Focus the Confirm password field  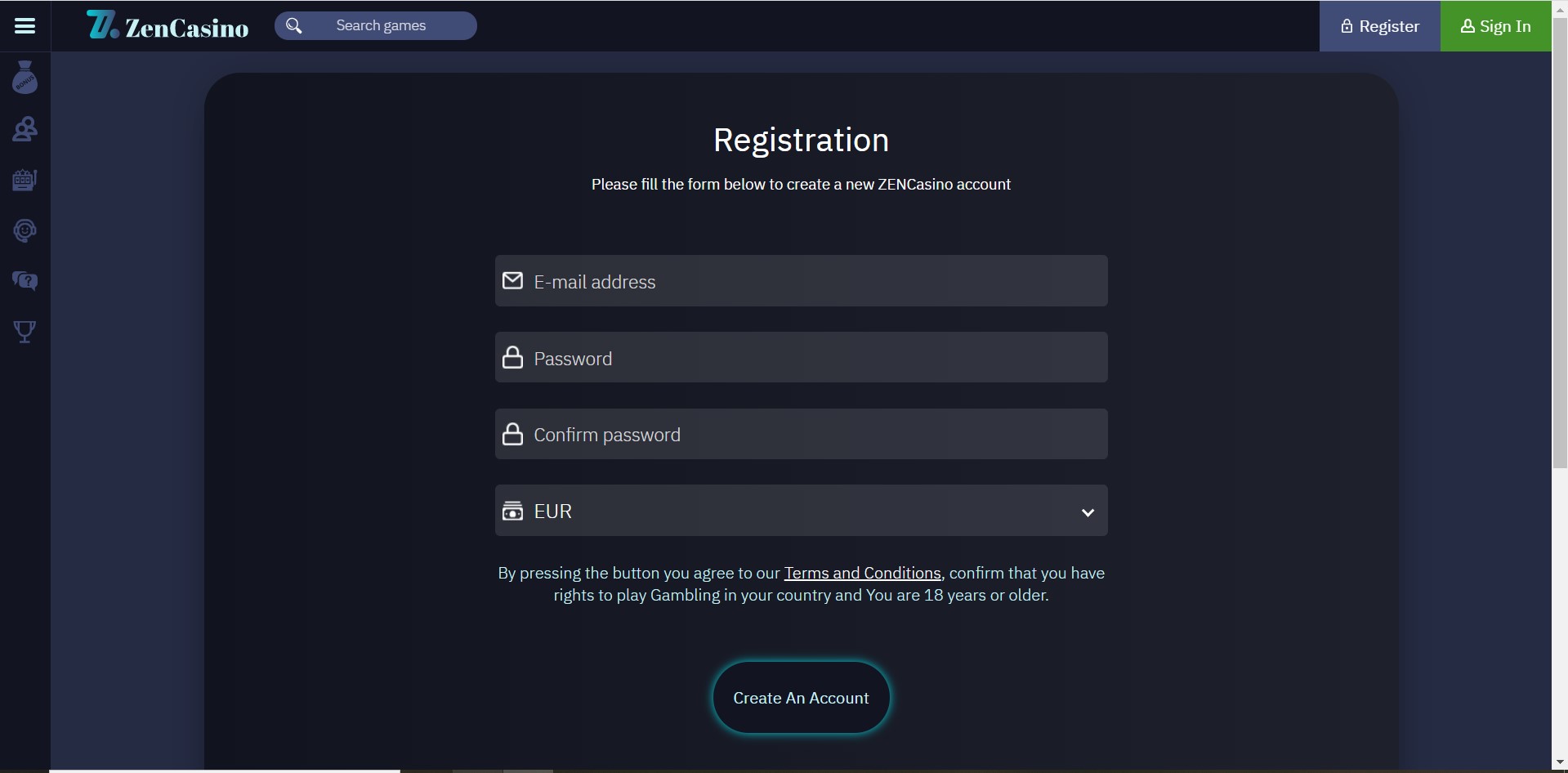coord(817,435)
